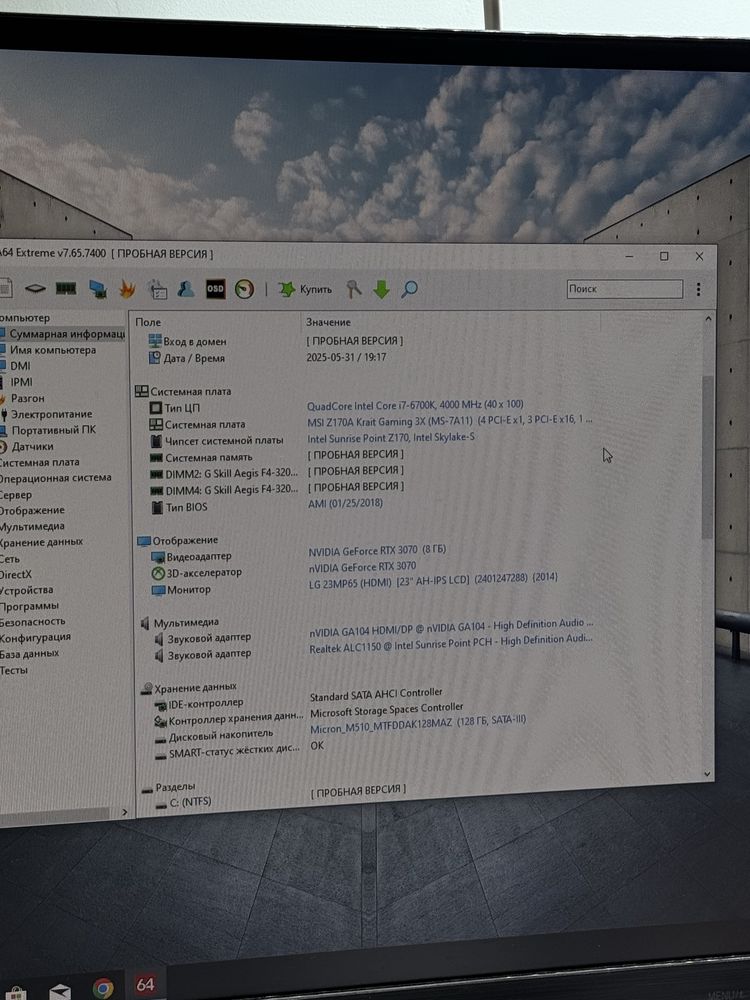Open the Mail app from the taskbar
The height and width of the screenshot is (1000, 750).
point(60,991)
